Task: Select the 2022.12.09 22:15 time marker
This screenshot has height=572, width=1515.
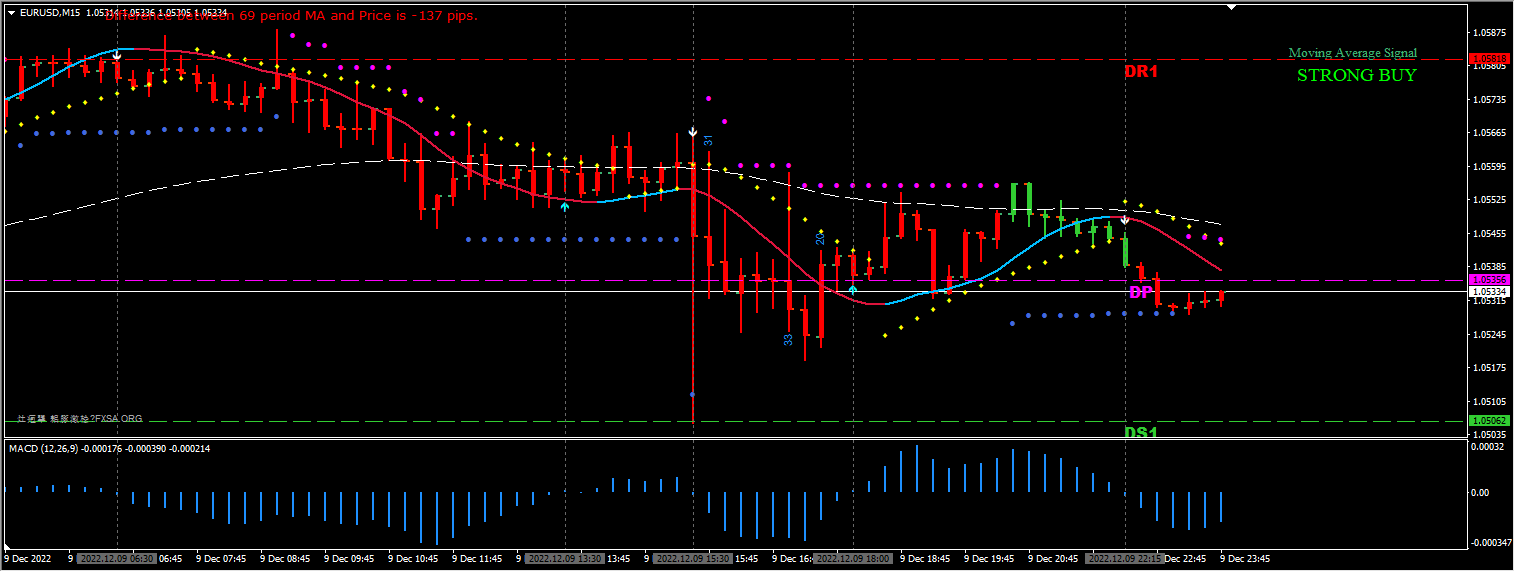Action: (1125, 558)
